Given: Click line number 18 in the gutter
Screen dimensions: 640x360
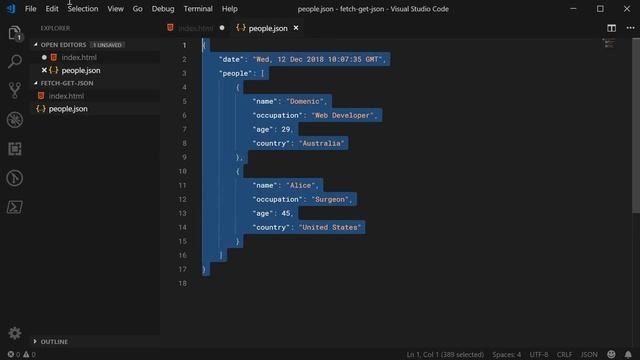Looking at the screenshot, I should (x=183, y=283).
